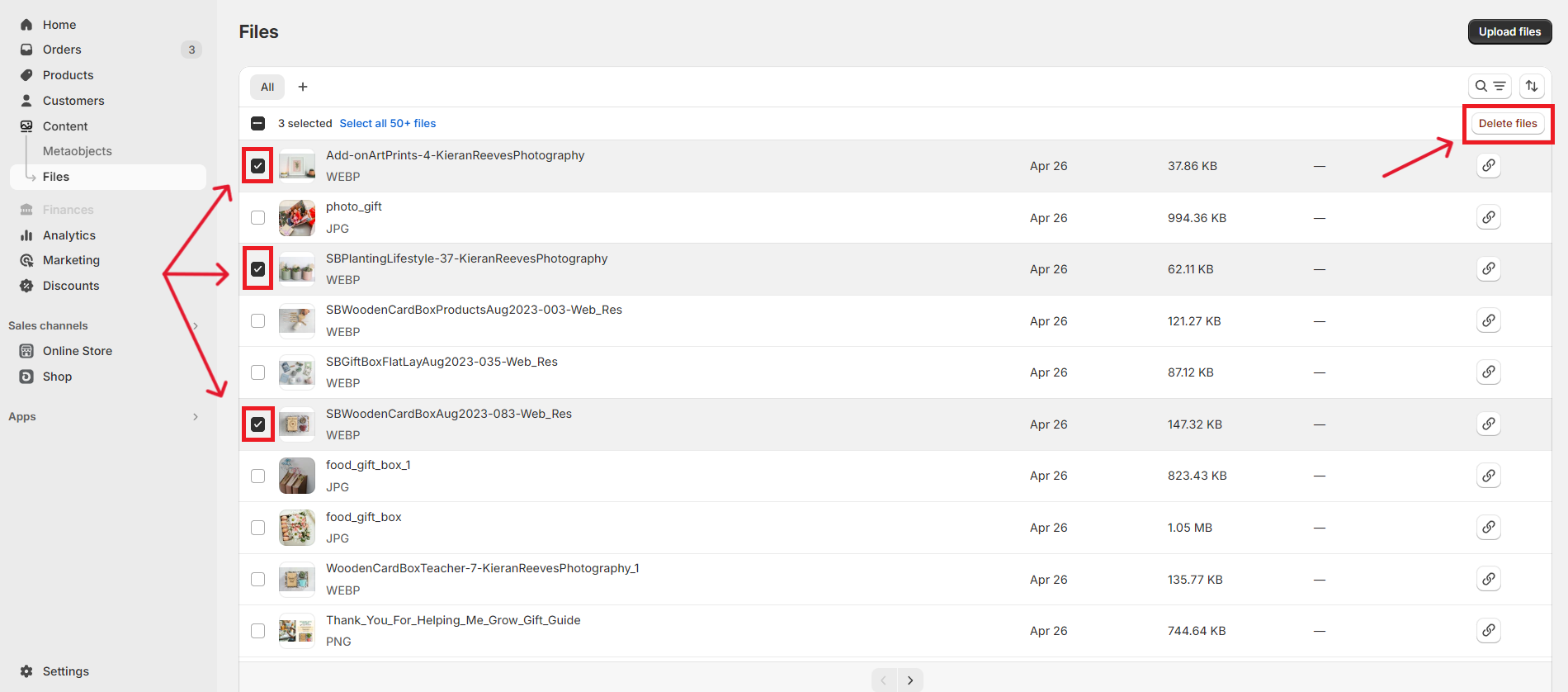
Task: Go to next page of files
Action: click(x=910, y=680)
